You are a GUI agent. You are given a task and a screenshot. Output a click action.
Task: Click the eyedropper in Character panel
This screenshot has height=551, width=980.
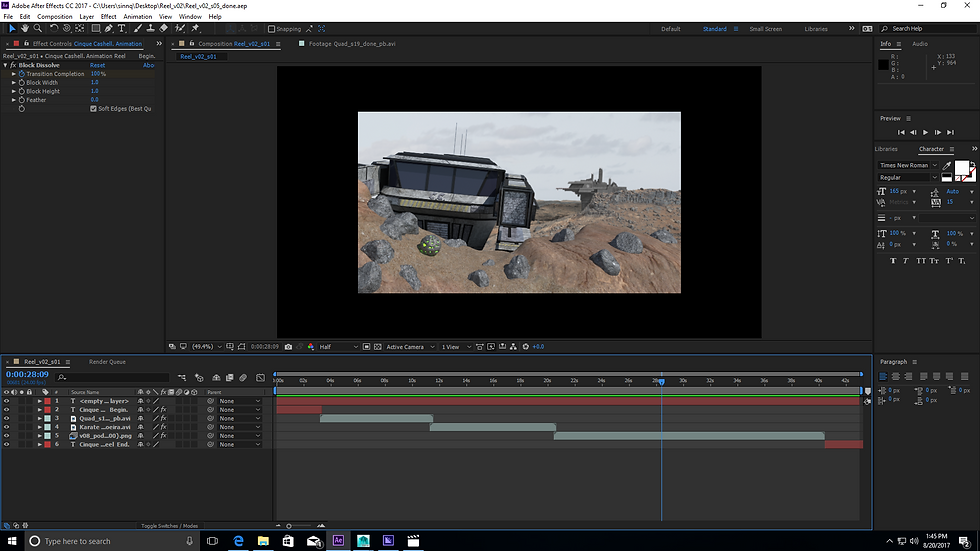947,166
